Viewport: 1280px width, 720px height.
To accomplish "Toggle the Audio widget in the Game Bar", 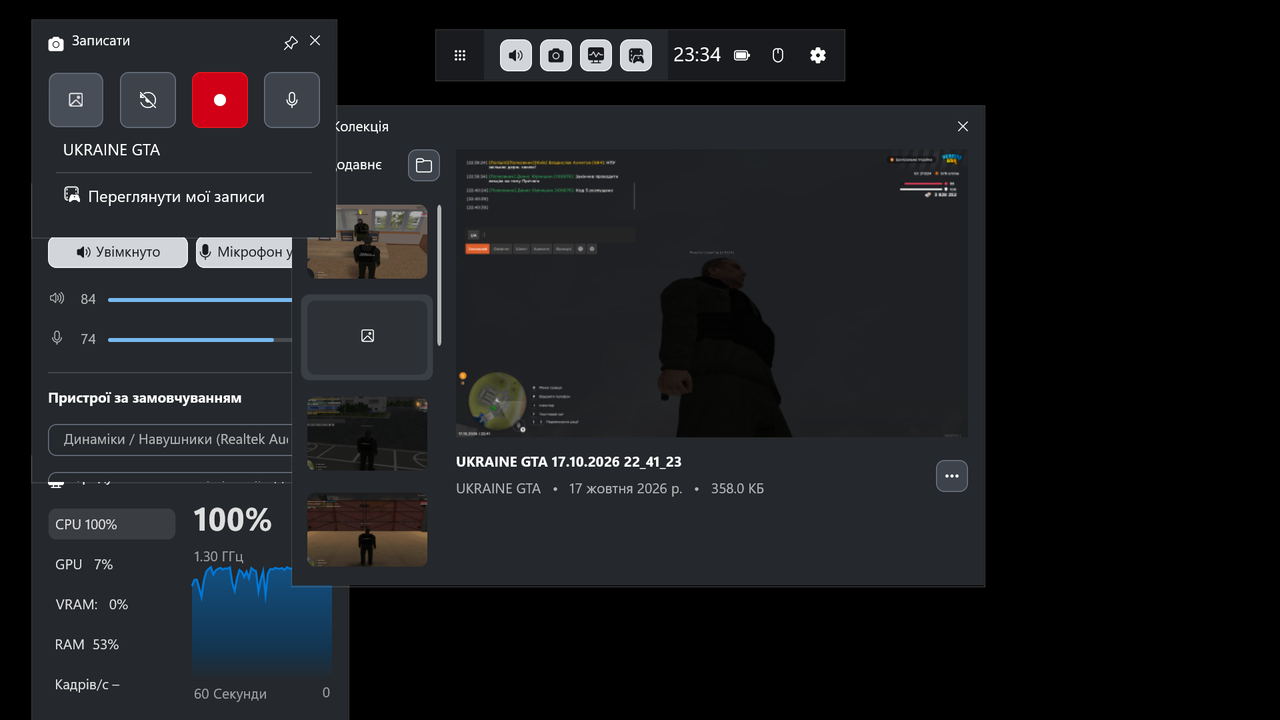I will pyautogui.click(x=516, y=56).
